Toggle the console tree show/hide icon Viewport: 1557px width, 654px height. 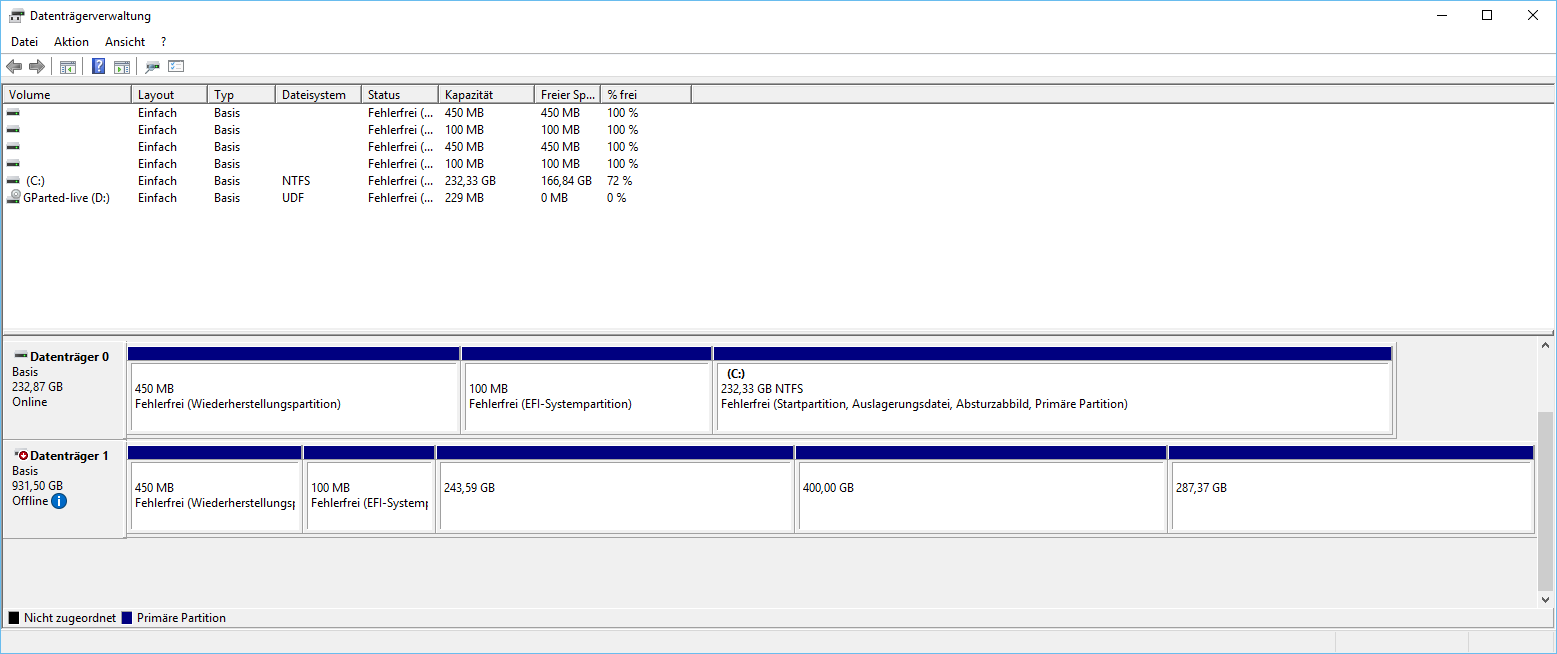coord(68,67)
